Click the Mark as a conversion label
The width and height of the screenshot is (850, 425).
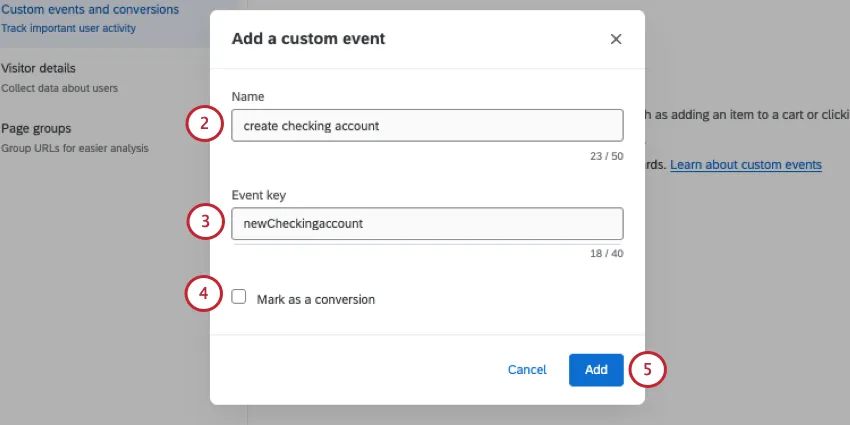point(315,299)
